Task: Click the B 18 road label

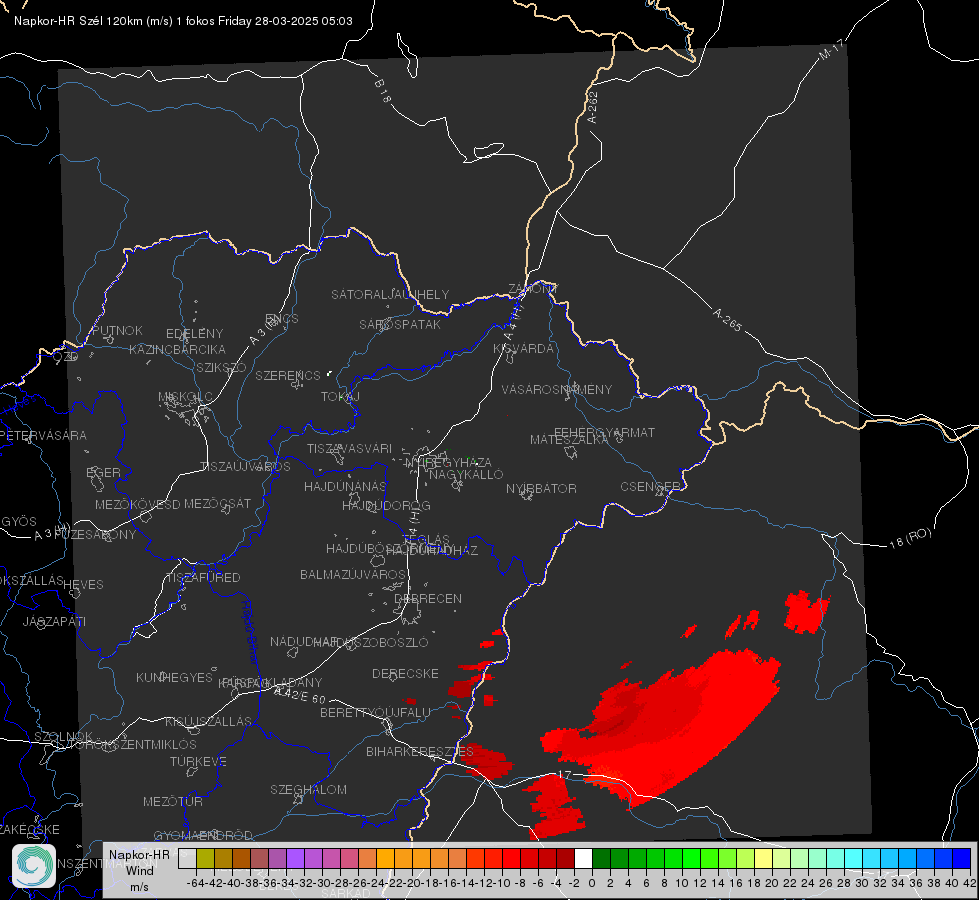Action: point(383,91)
